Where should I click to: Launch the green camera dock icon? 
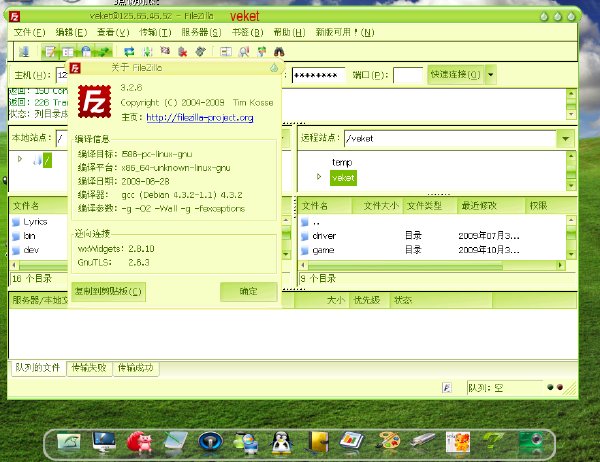pos(530,442)
